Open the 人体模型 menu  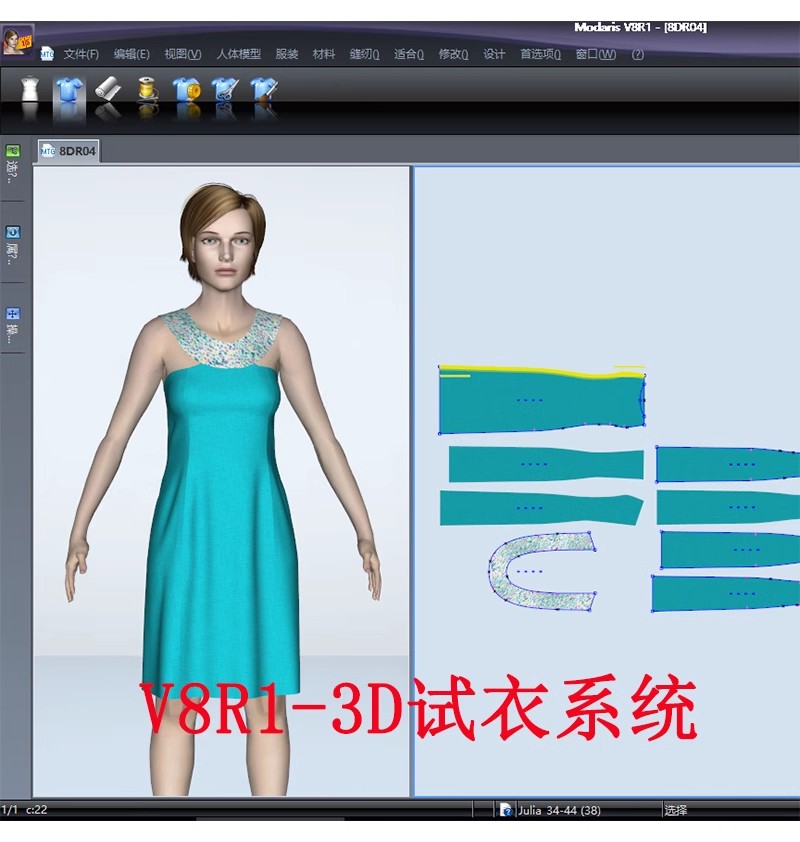point(238,54)
